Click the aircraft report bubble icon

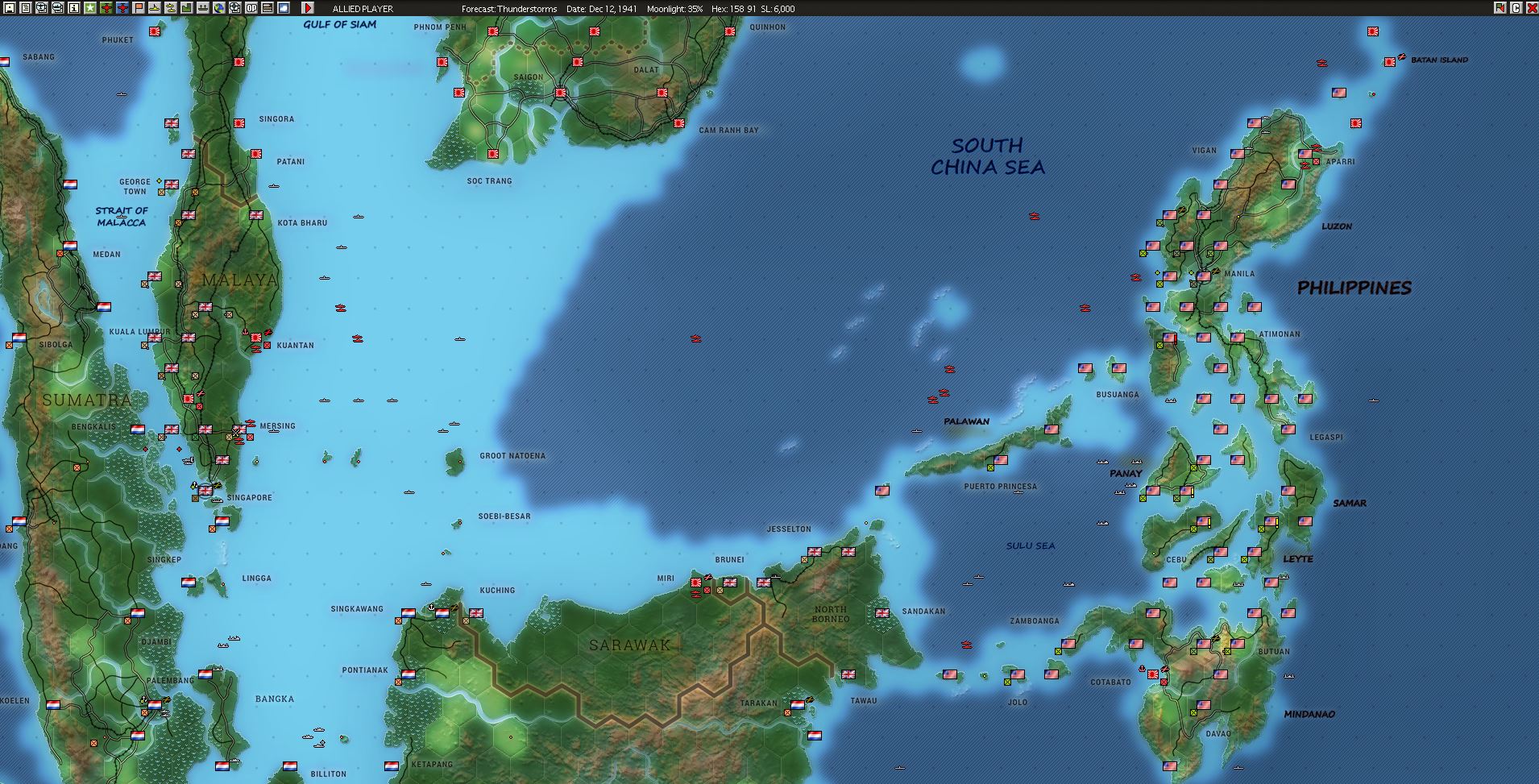42,8
